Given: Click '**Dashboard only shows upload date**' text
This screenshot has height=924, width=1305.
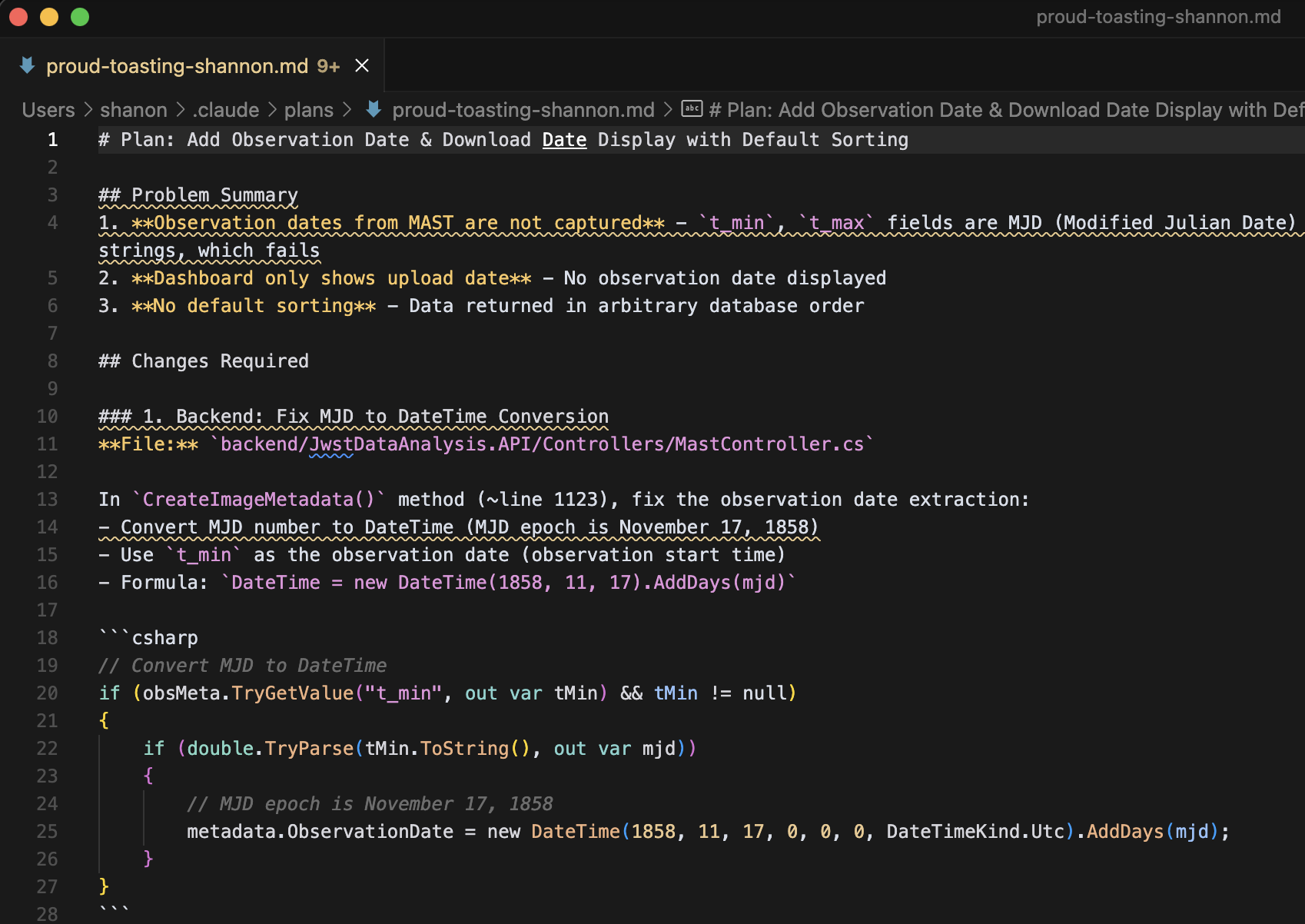Looking at the screenshot, I should point(331,278).
